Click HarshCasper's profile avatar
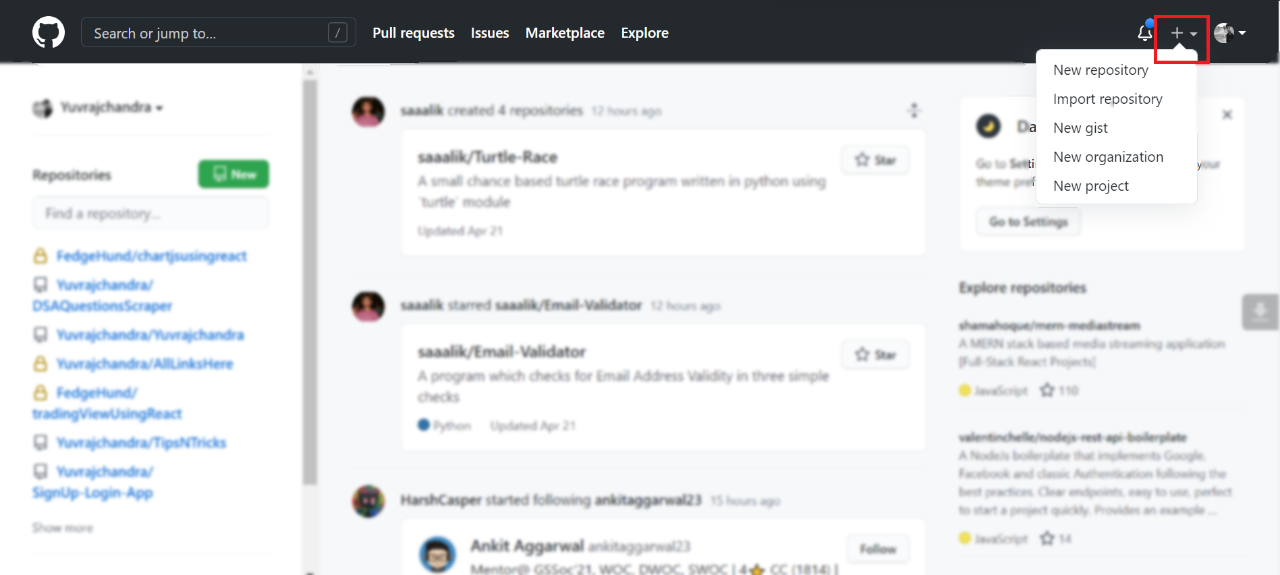 [368, 500]
